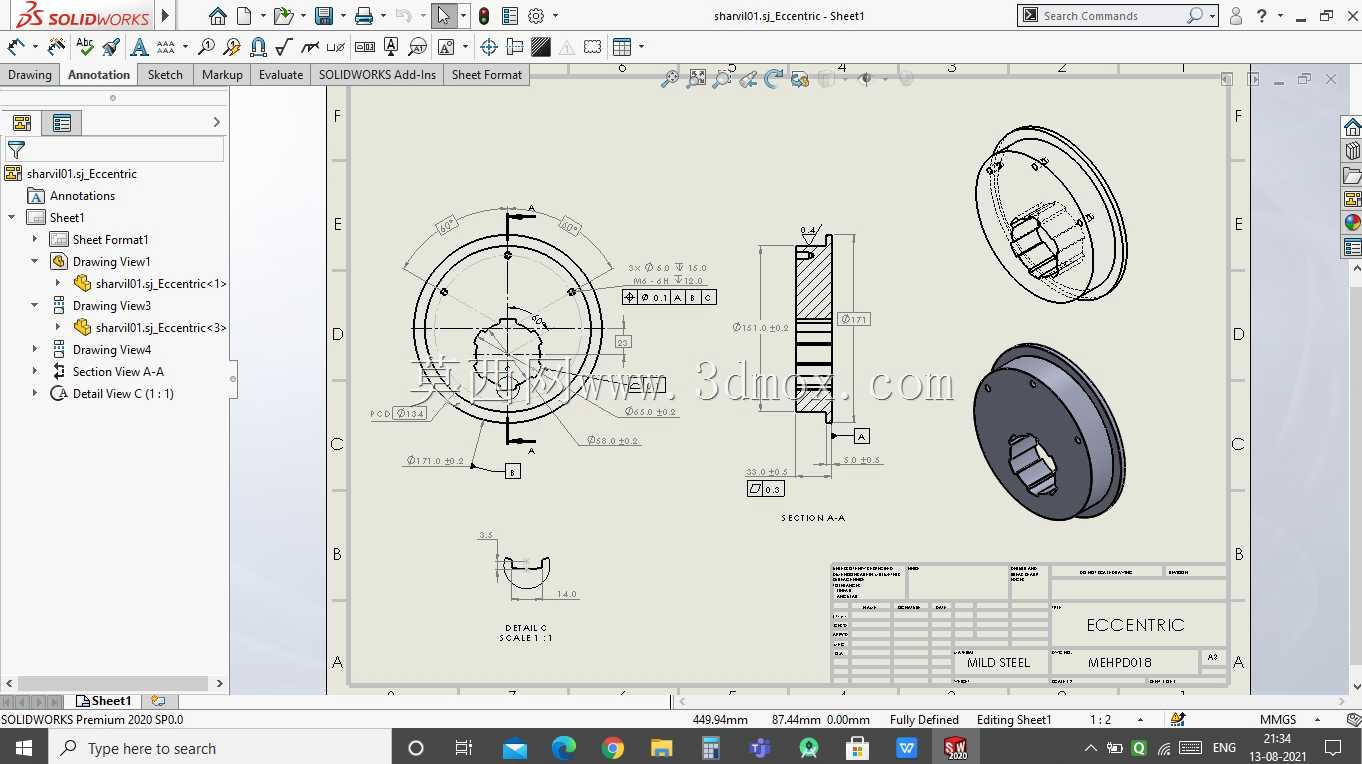Screen dimensions: 1362x764
Task: Expand Section View A-A node
Action: 35,371
